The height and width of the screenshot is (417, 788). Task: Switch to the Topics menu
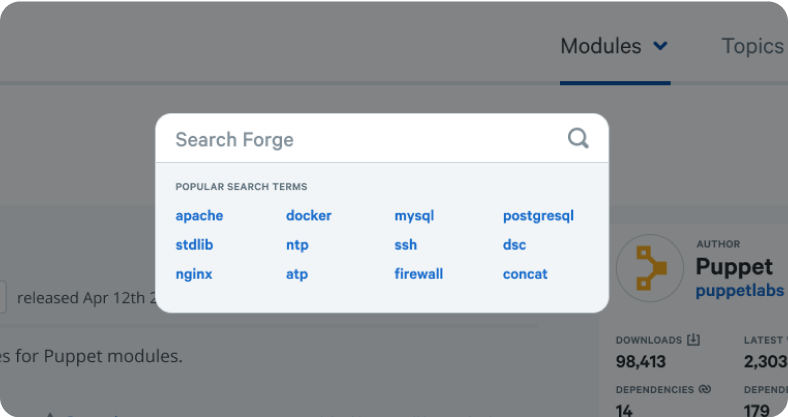(x=752, y=46)
